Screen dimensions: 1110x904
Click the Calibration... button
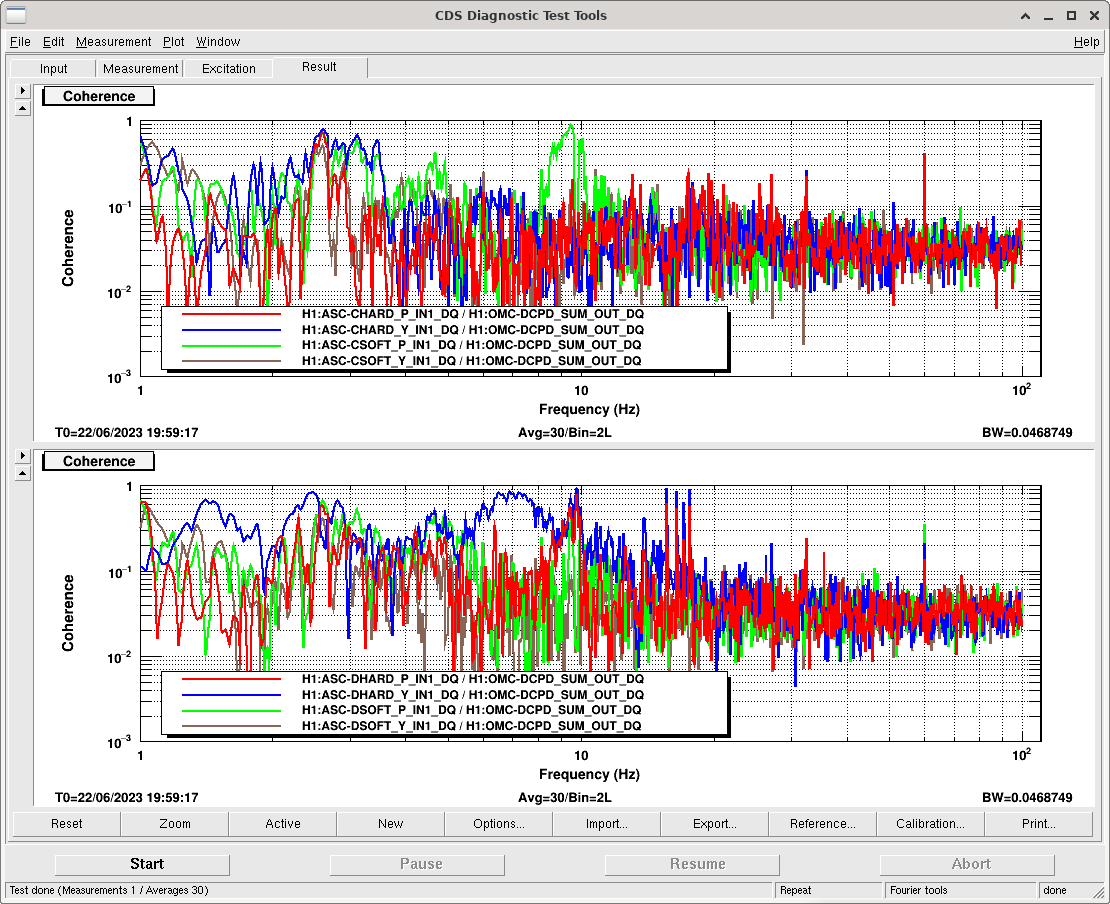point(930,824)
